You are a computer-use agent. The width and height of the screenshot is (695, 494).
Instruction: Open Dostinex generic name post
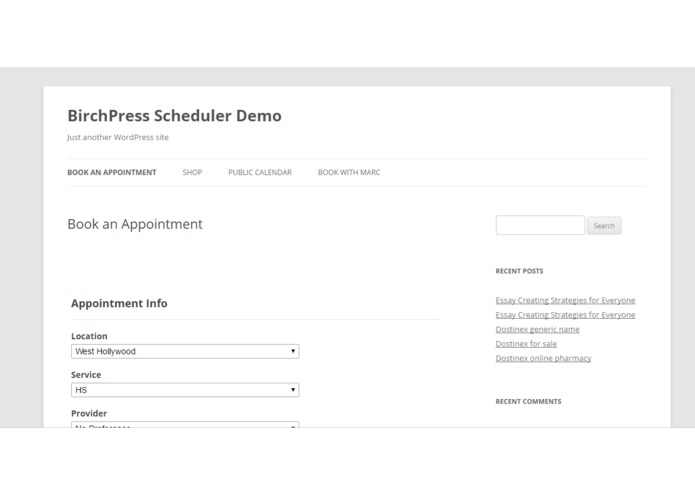(x=537, y=329)
